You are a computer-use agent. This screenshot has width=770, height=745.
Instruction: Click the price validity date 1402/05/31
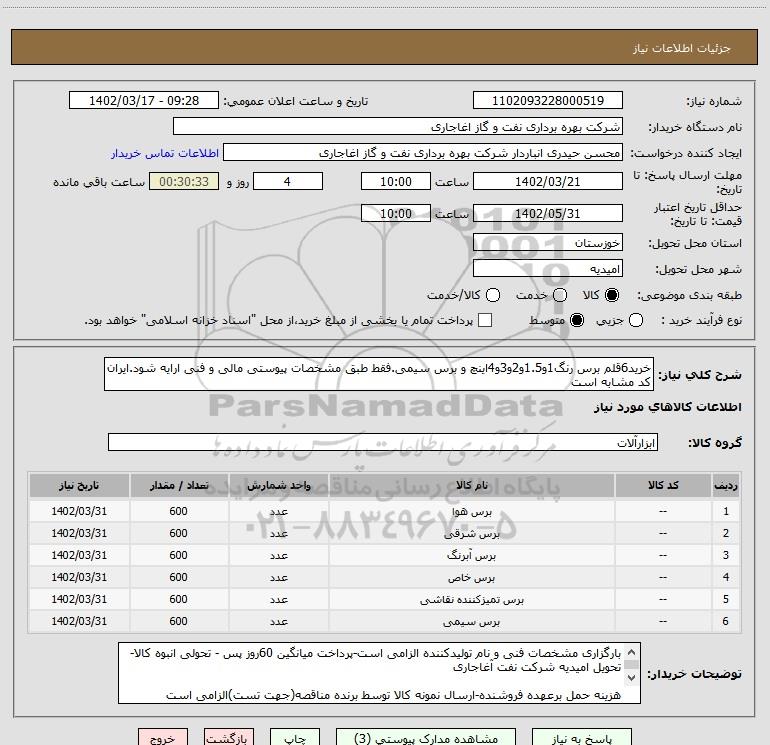[548, 213]
